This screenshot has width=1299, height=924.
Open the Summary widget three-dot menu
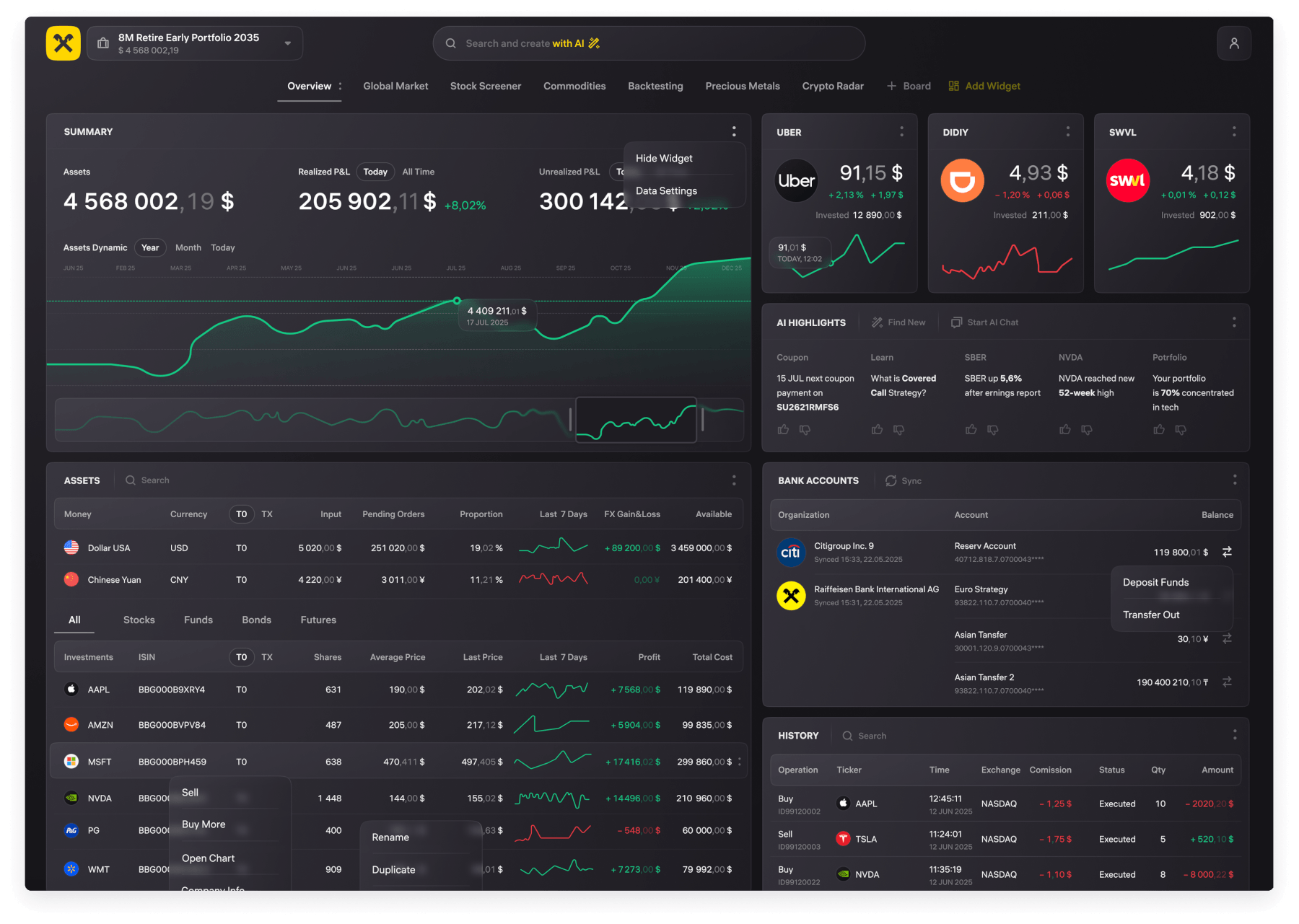[734, 131]
